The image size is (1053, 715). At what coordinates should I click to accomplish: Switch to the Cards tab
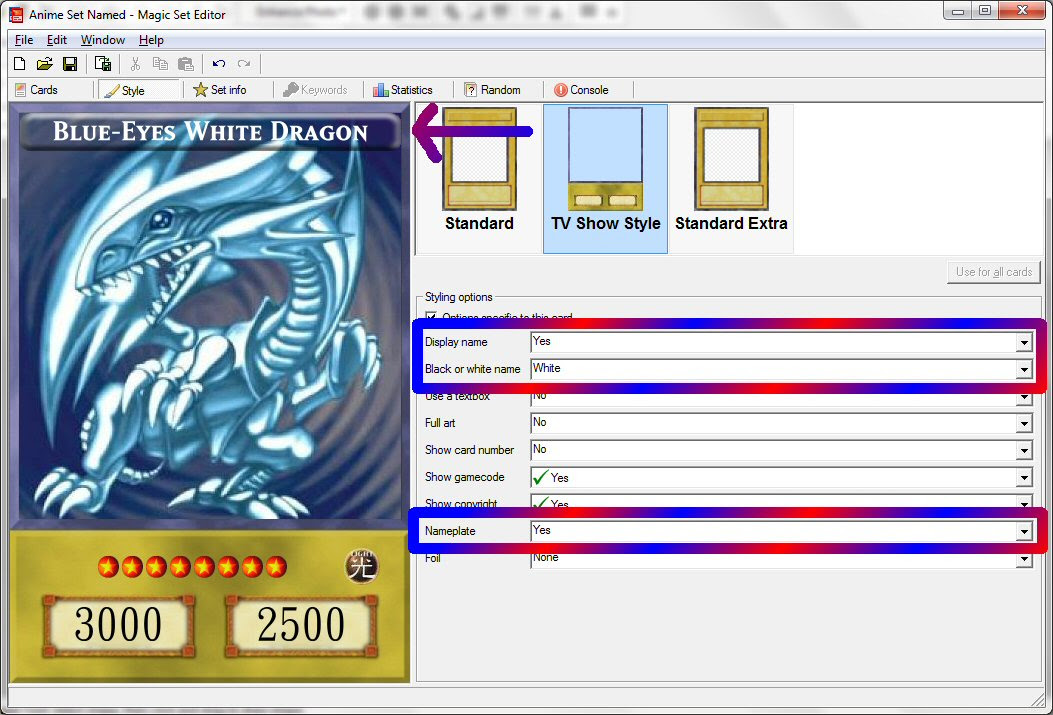click(x=37, y=90)
